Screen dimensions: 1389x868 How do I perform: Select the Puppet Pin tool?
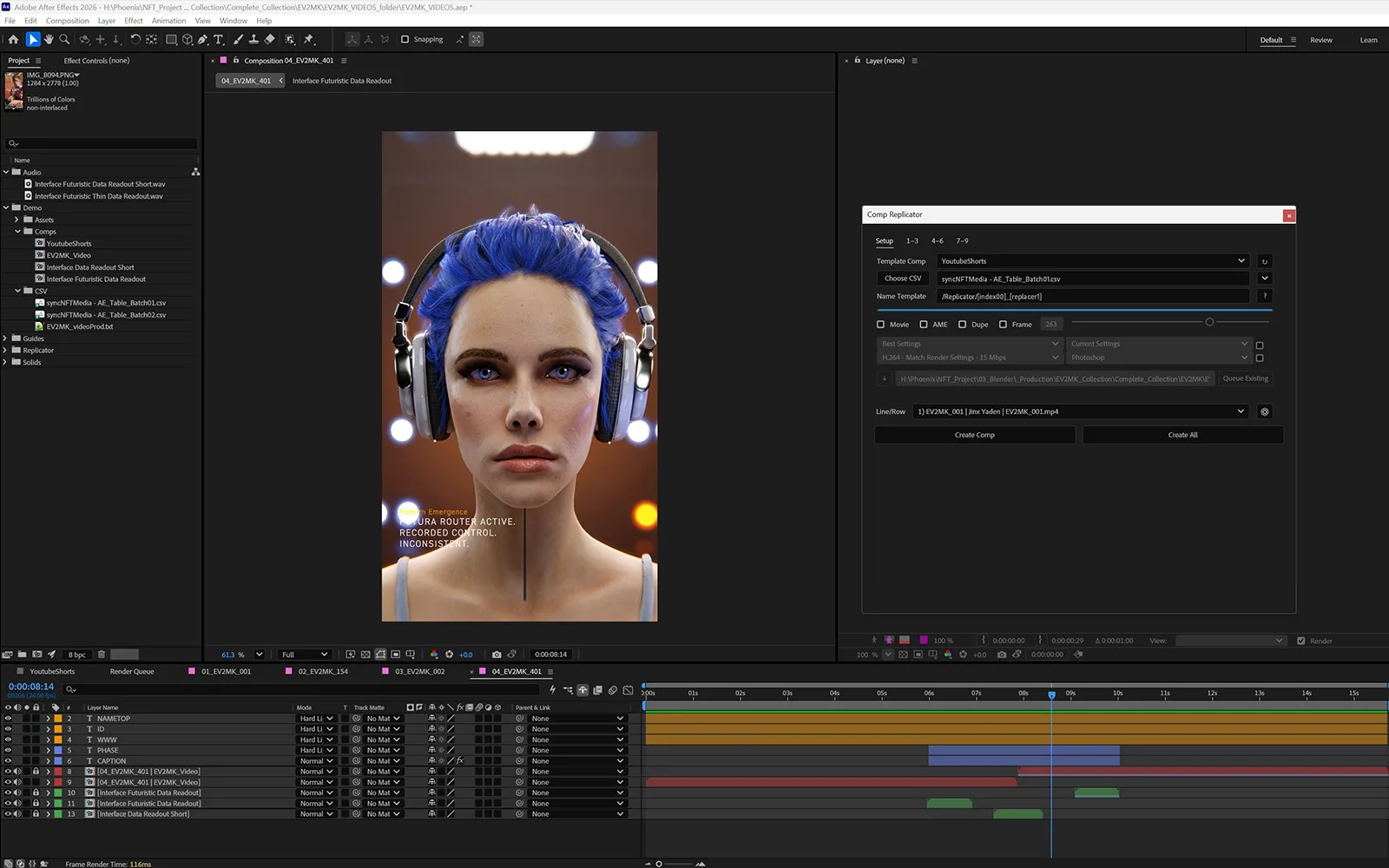point(308,39)
